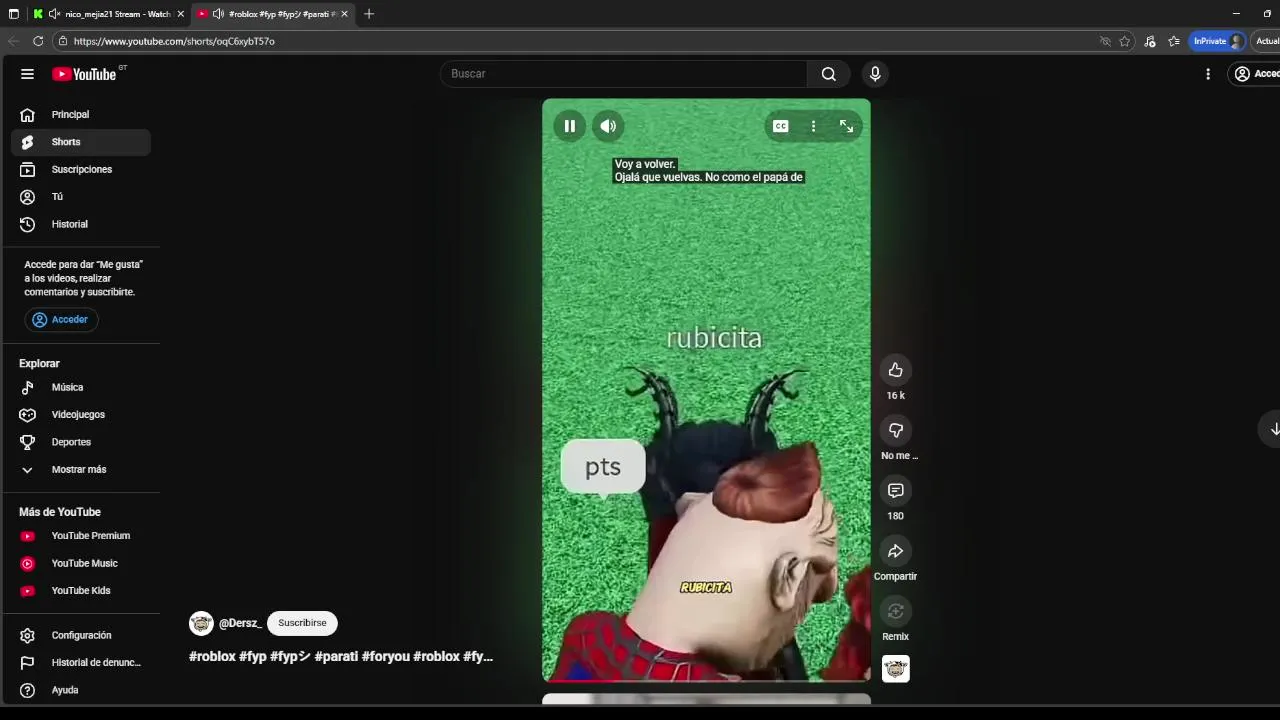Viewport: 1280px width, 720px height.
Task: Open YouTube Music link
Action: (81, 563)
